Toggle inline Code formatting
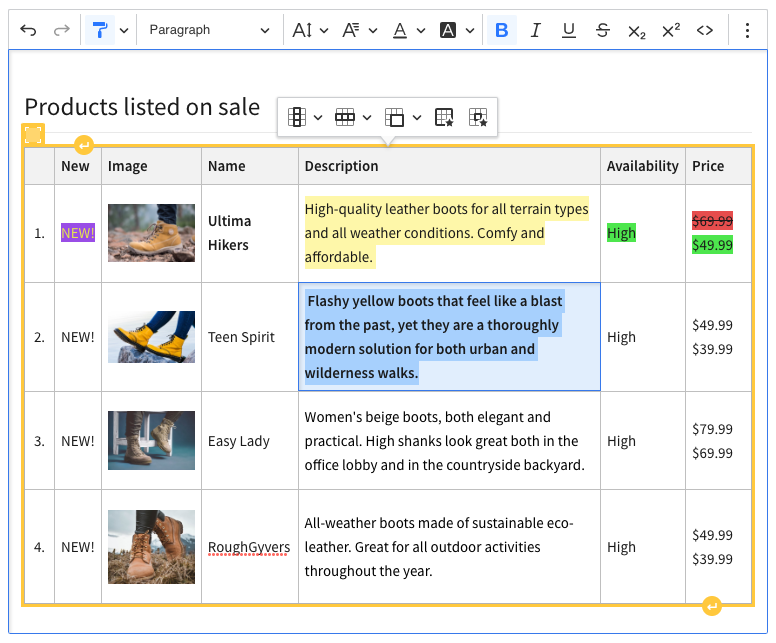Screen dimensions: 776x643 pyautogui.click(x=704, y=30)
